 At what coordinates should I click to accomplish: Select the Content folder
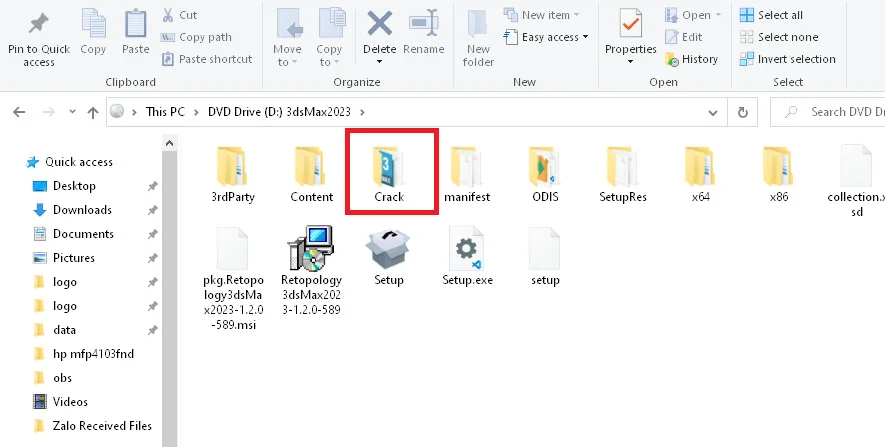coord(312,174)
